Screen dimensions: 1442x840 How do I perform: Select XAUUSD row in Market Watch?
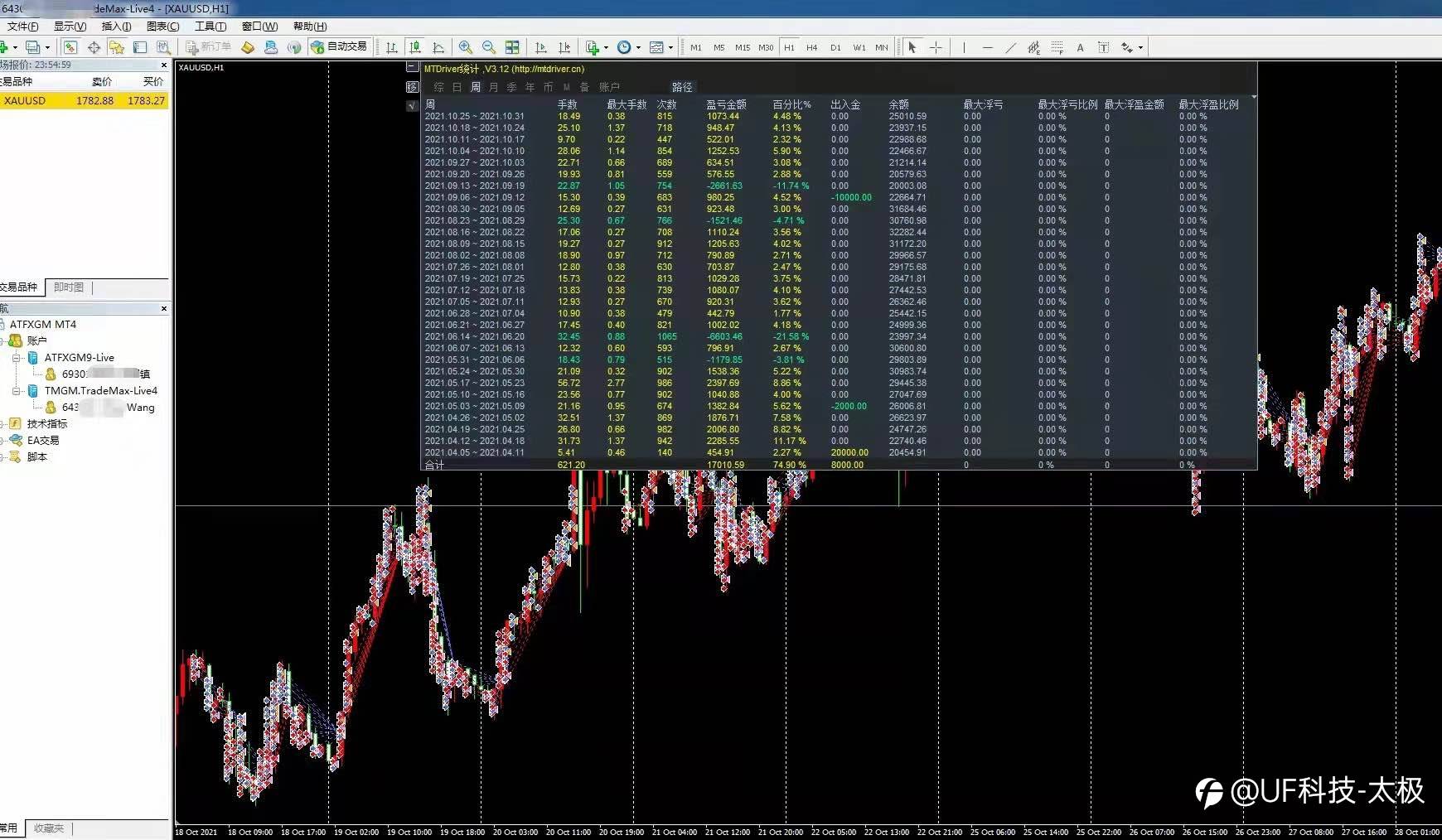pos(84,101)
